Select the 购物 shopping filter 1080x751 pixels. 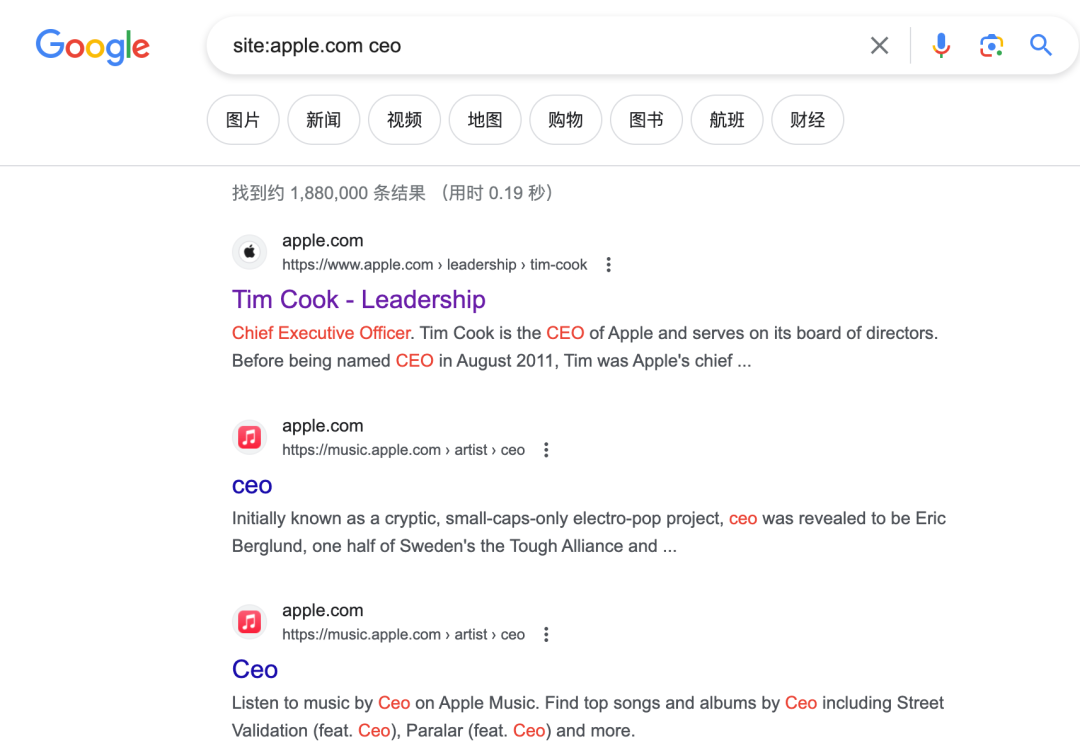[565, 120]
